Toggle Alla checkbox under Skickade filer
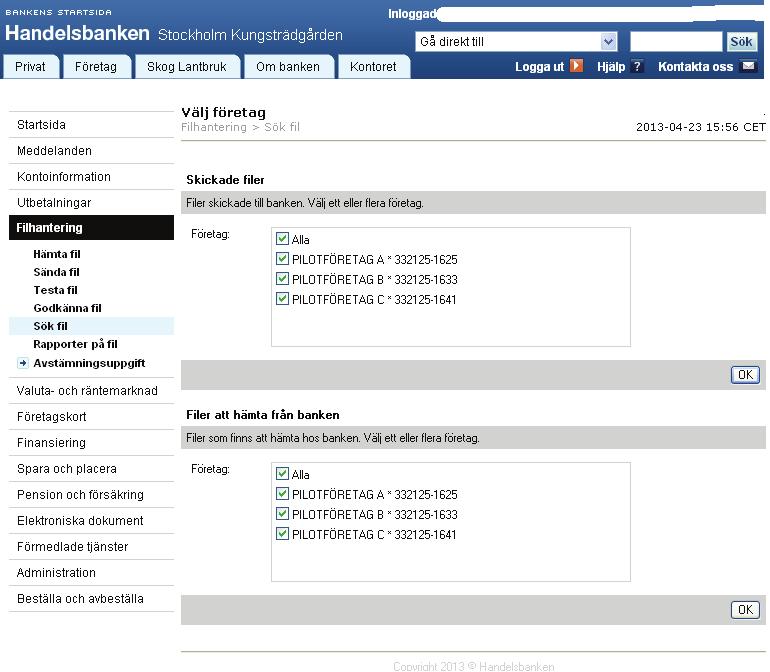This screenshot has height=672, width=770. click(282, 239)
